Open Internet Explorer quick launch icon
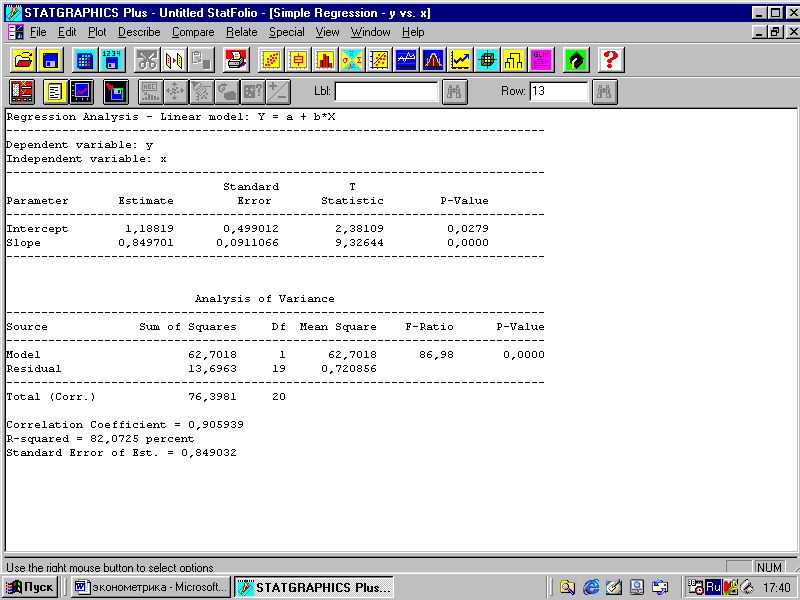This screenshot has width=800, height=600. click(591, 587)
